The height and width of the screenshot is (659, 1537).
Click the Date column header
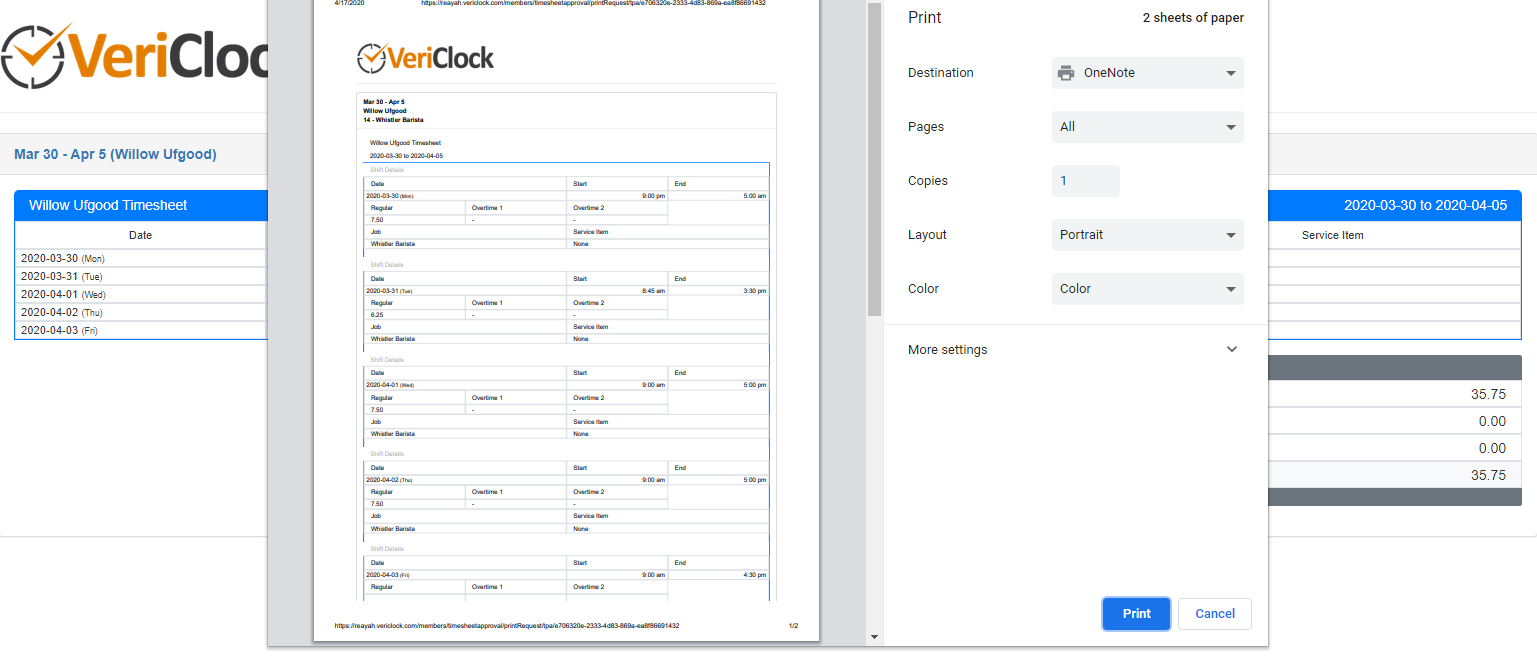click(140, 236)
